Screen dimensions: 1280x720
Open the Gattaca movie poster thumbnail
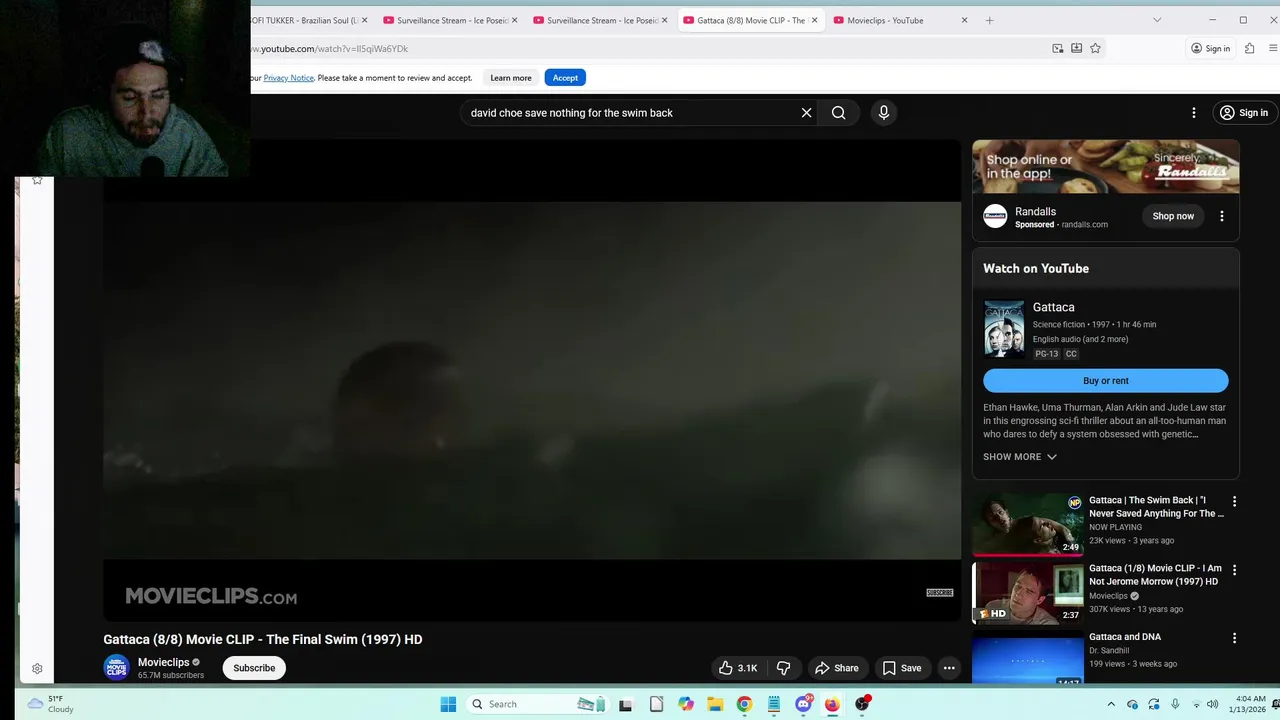[1004, 329]
